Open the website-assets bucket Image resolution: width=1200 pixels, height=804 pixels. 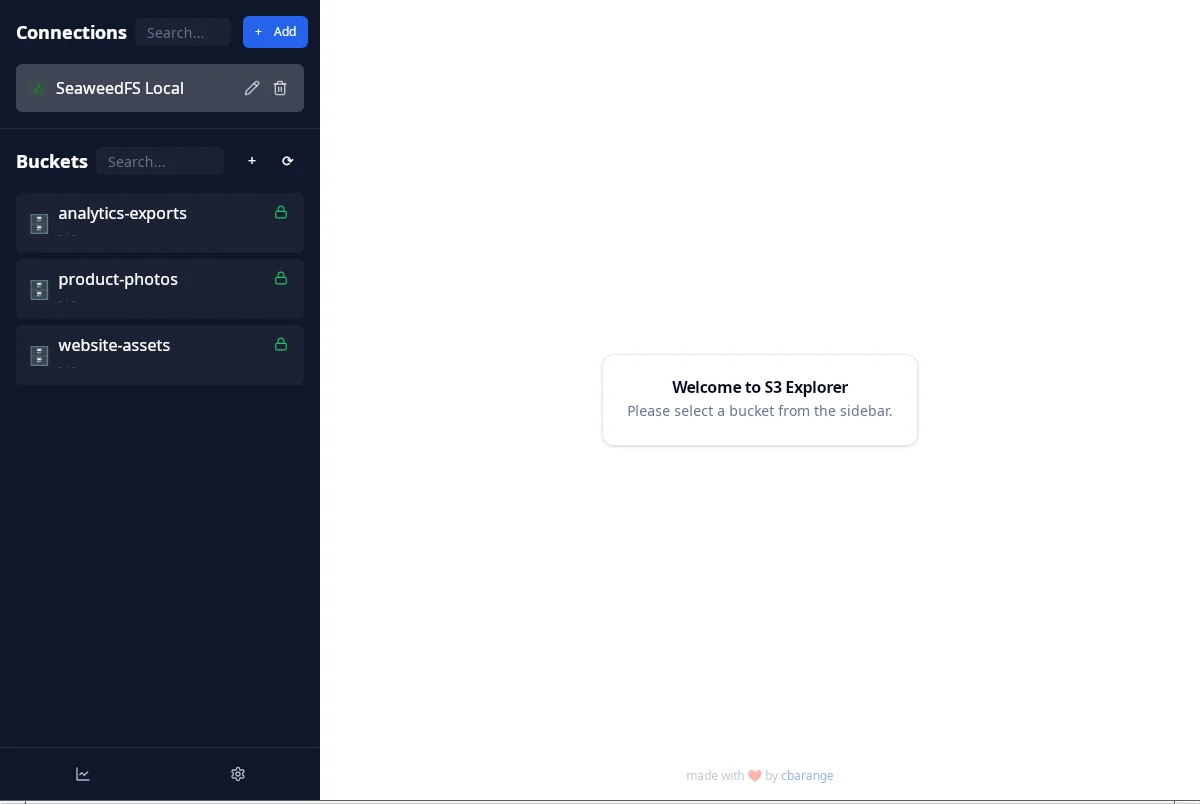click(x=160, y=355)
